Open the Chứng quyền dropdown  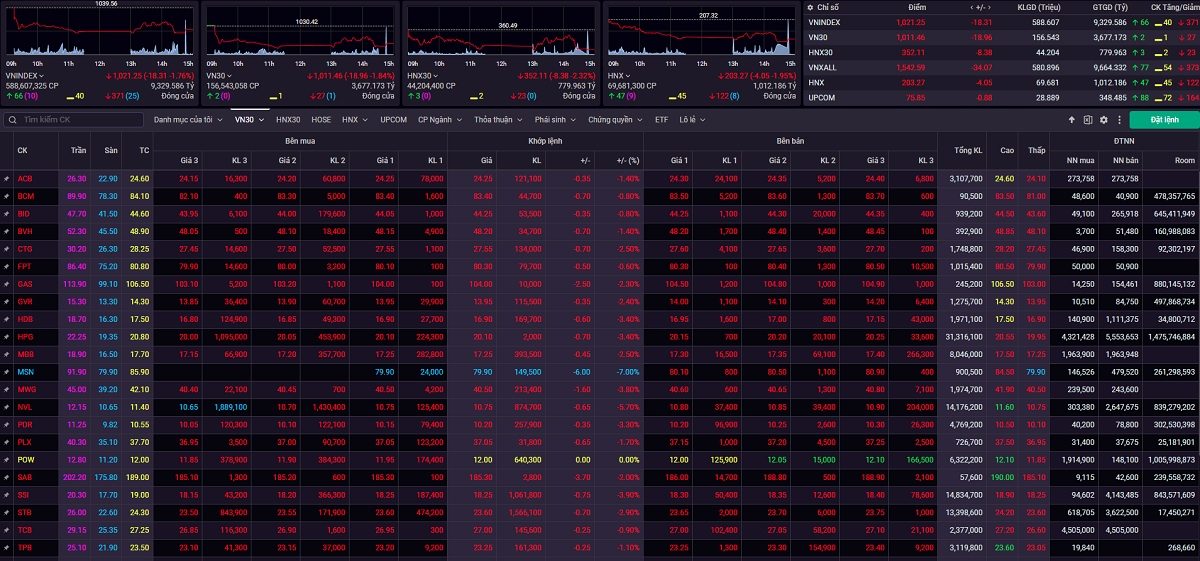(614, 119)
